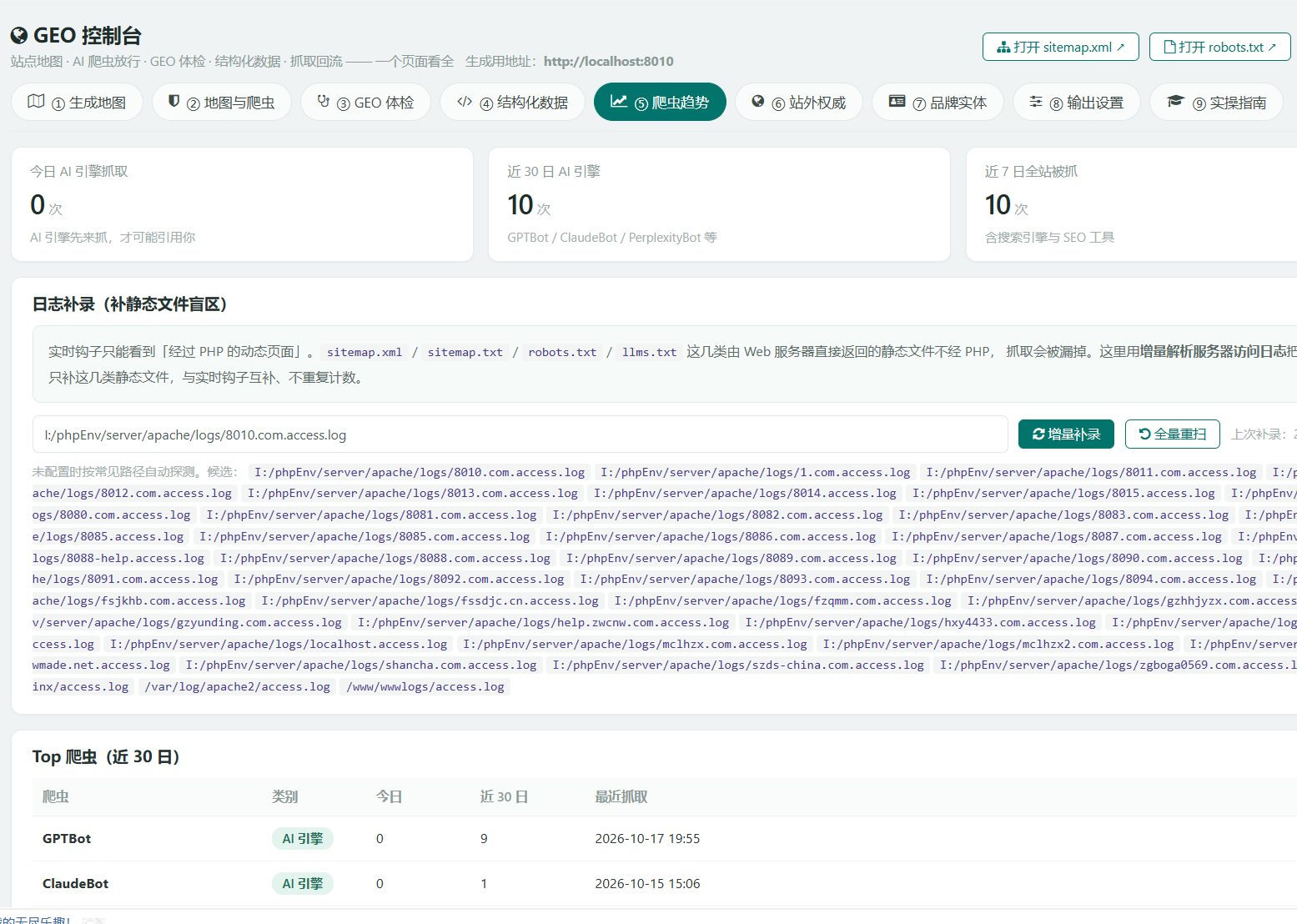Pick the fssdjc.cn.access.log candidate
The image size is (1297, 924).
tap(430, 601)
